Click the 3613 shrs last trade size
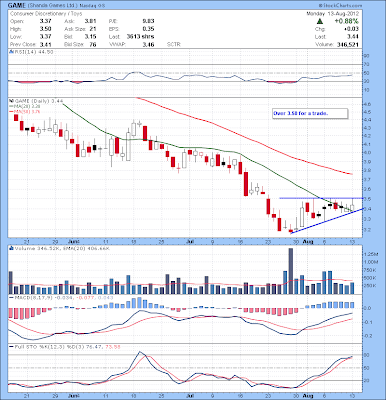Viewport: 386px width, 400px height. click(140, 37)
